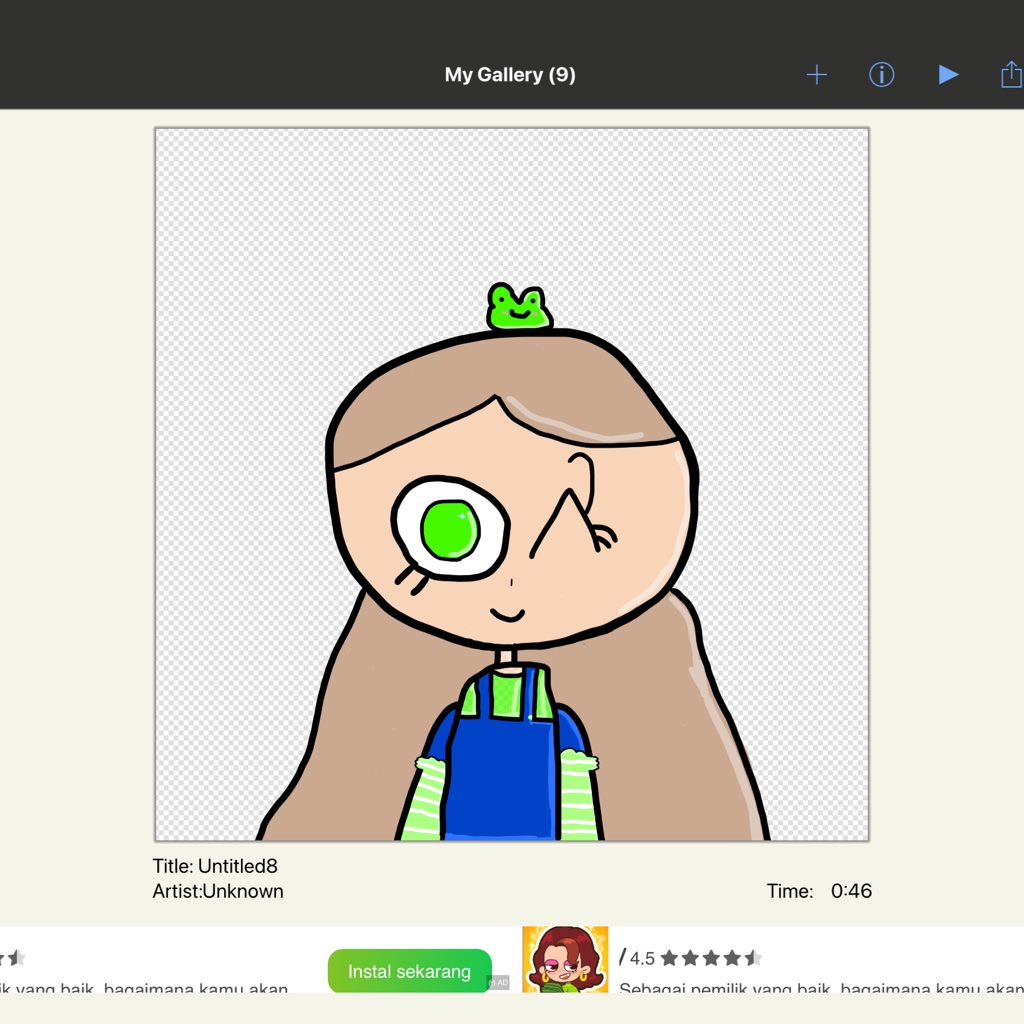Image resolution: width=1024 pixels, height=1024 pixels.
Task: Select the Artist:Unknown label
Action: click(x=218, y=891)
